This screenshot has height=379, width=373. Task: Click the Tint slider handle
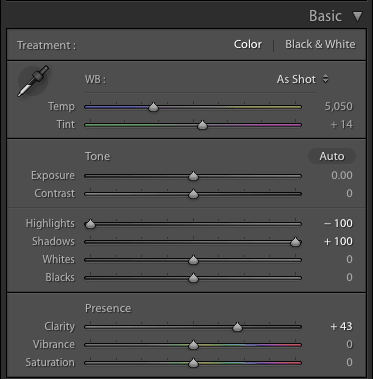coord(202,125)
